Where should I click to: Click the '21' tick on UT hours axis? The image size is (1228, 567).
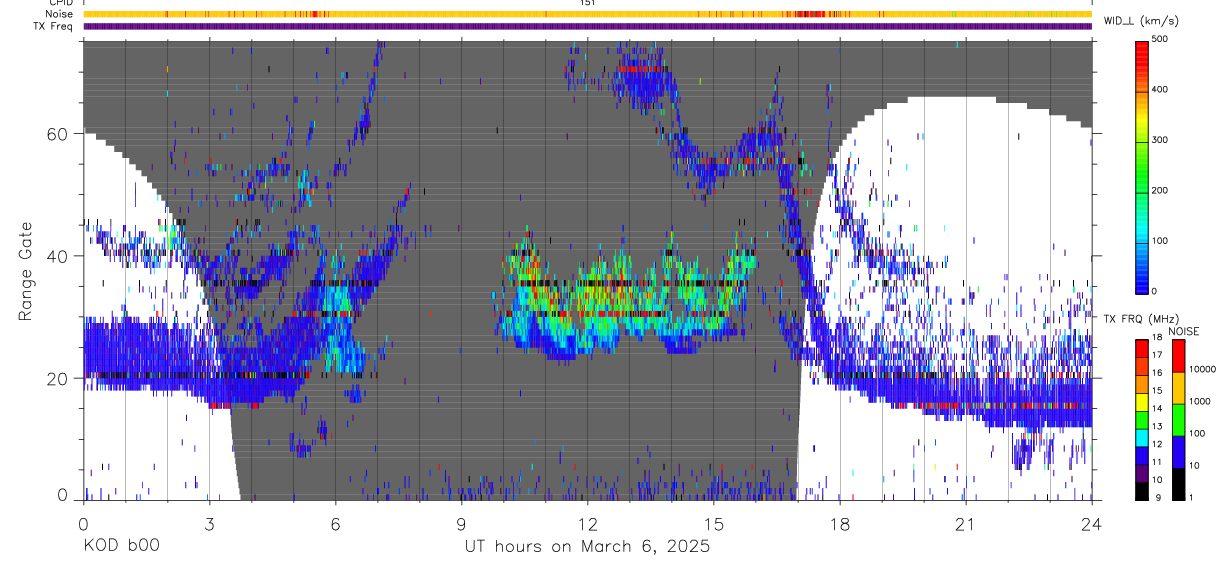click(x=966, y=524)
